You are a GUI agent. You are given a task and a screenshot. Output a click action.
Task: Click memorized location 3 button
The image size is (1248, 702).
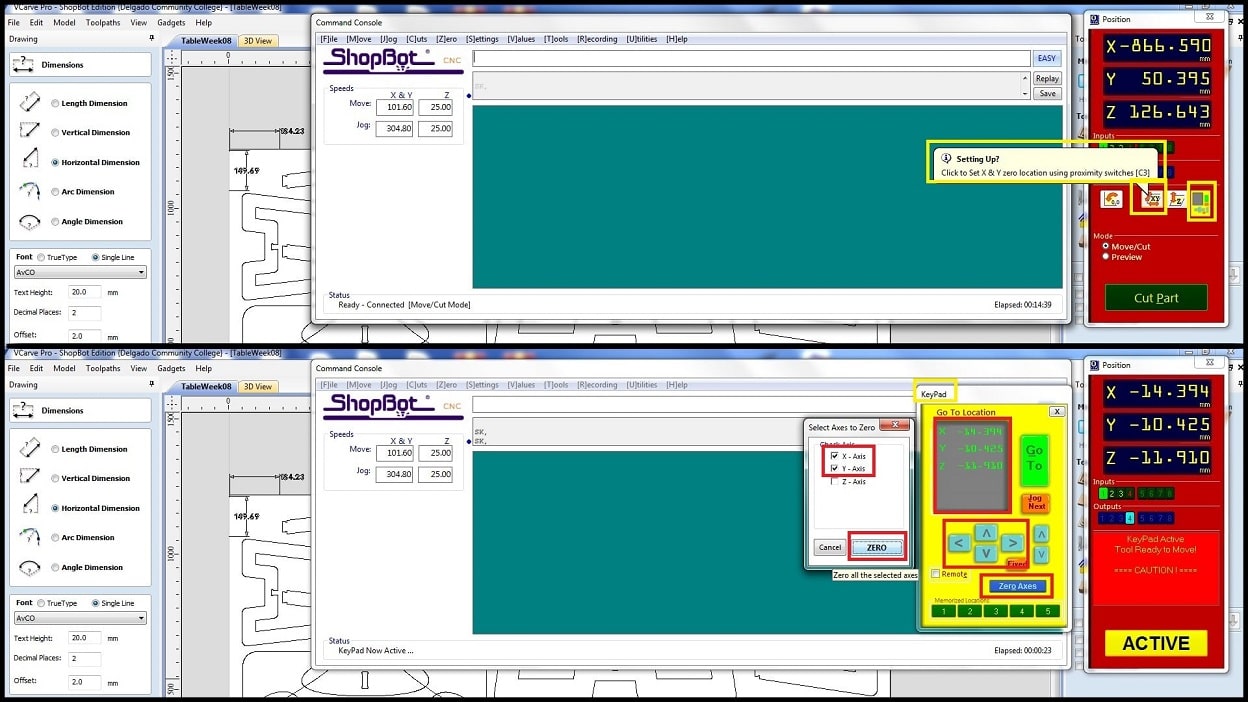pos(995,611)
